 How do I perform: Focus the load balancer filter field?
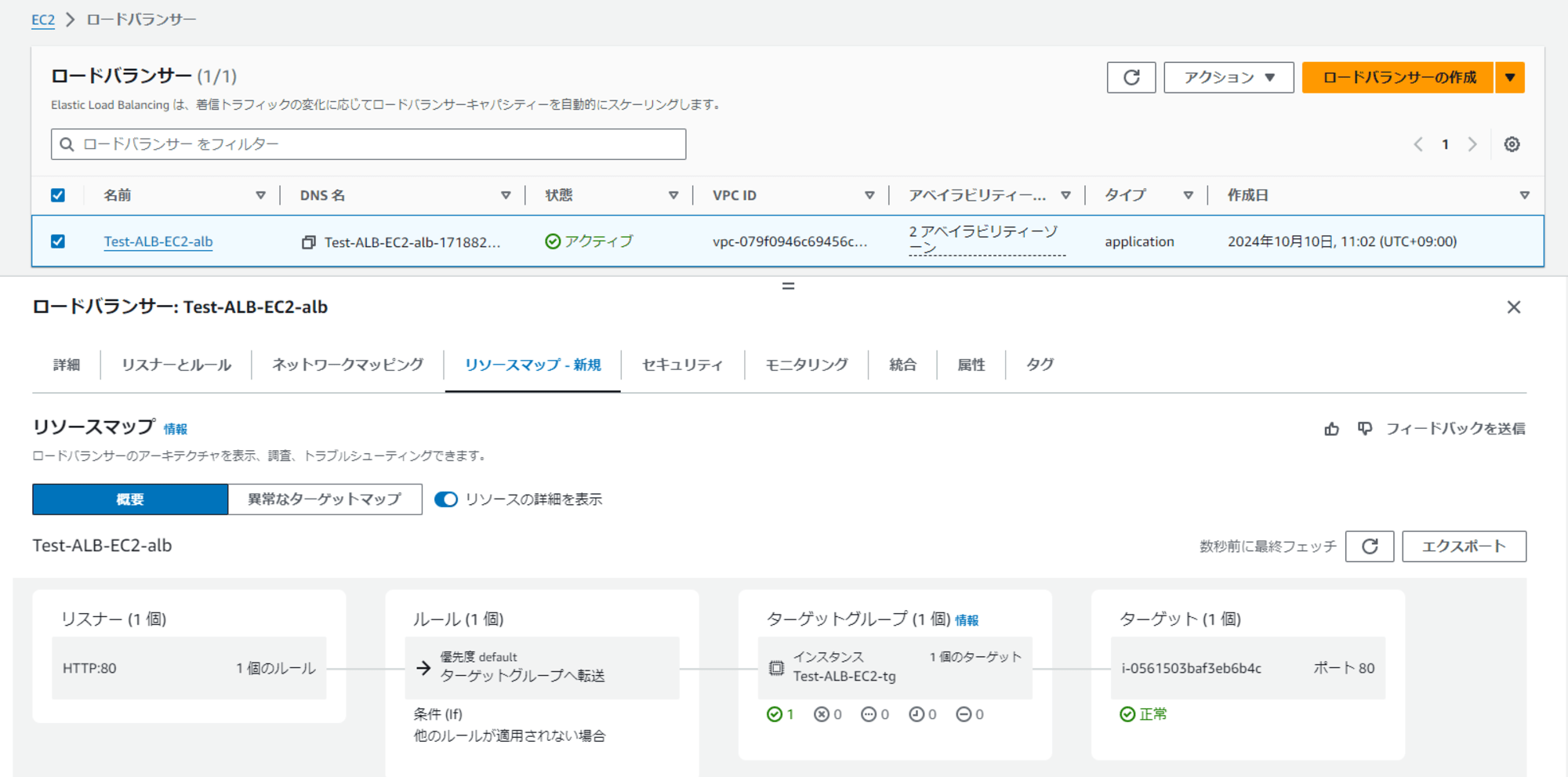tap(368, 144)
